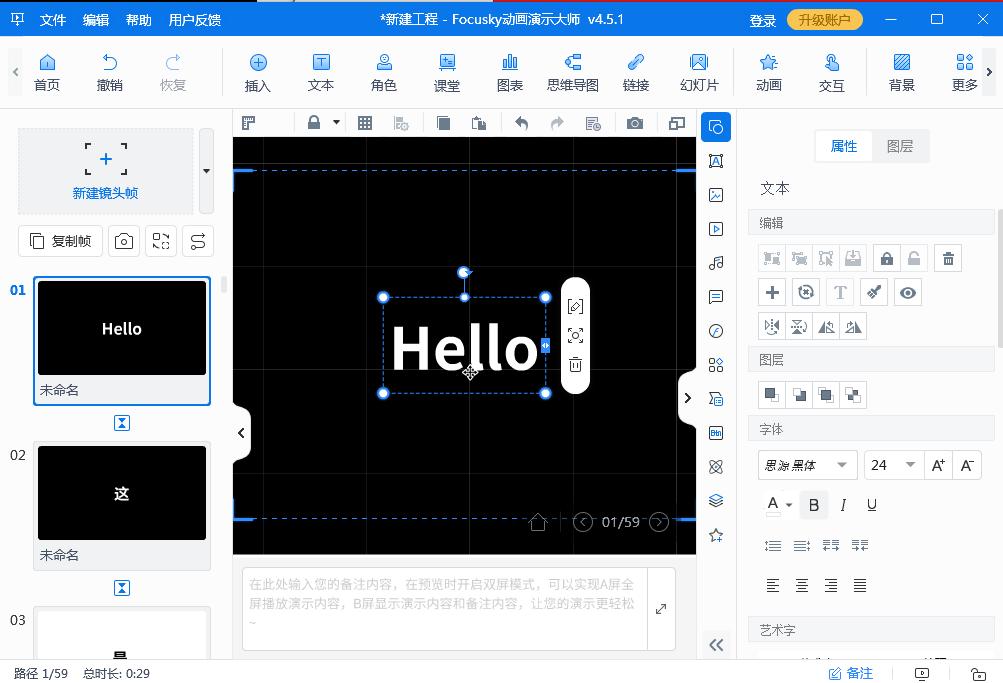Open the 文件 menu

pos(52,20)
